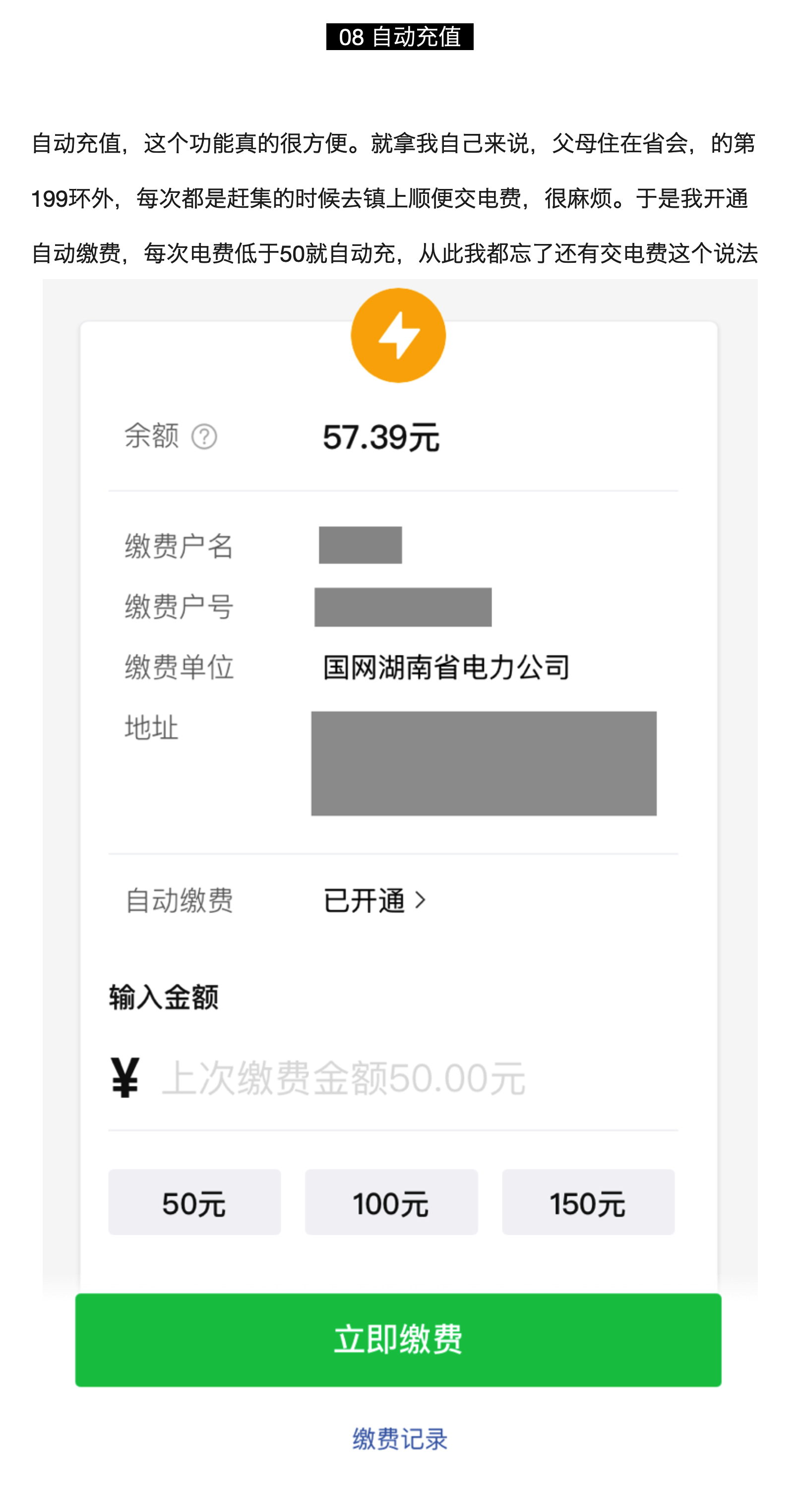
Task: Click the 余额 label text
Action: click(x=151, y=436)
